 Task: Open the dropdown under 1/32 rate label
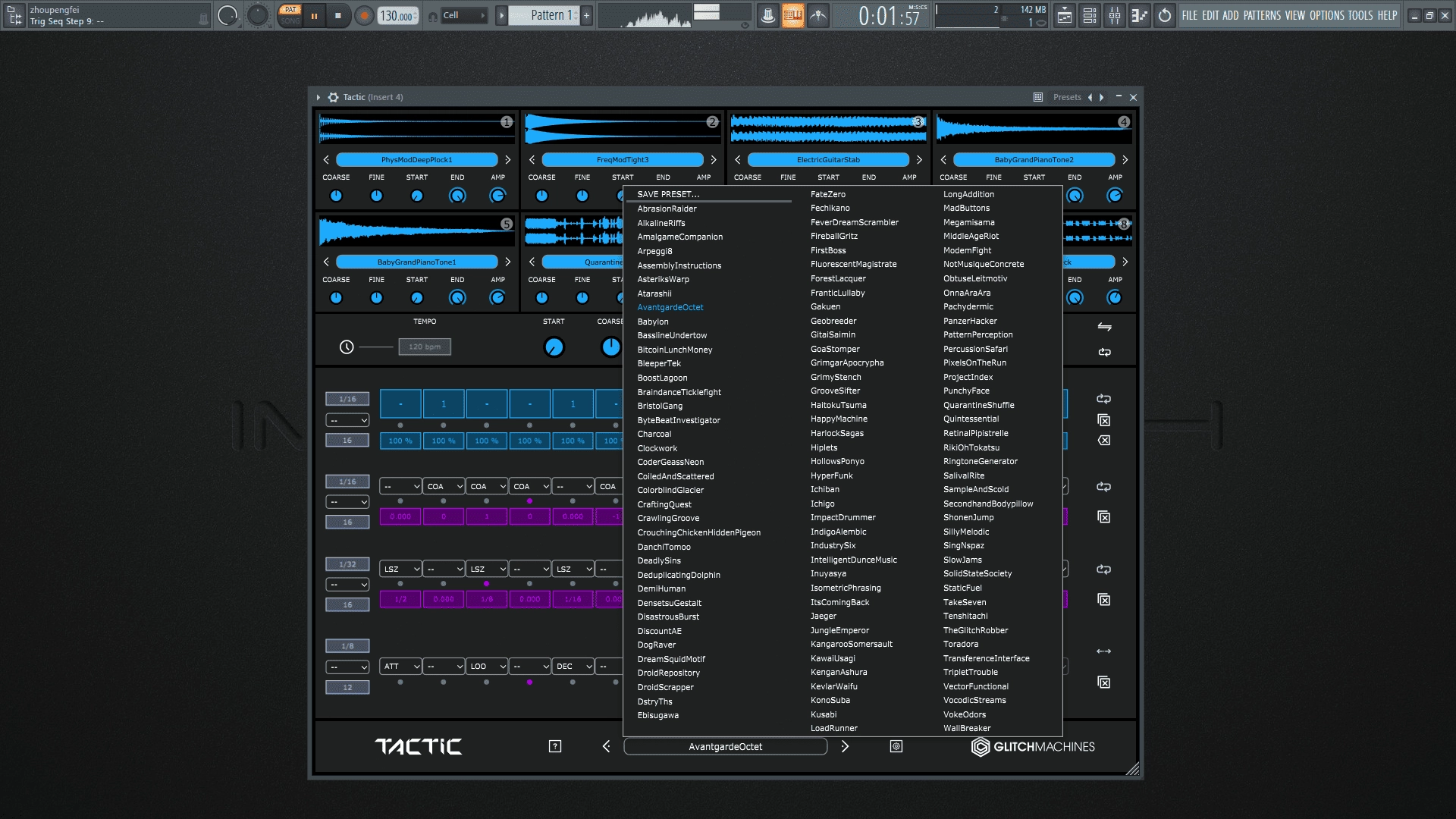coord(347,585)
